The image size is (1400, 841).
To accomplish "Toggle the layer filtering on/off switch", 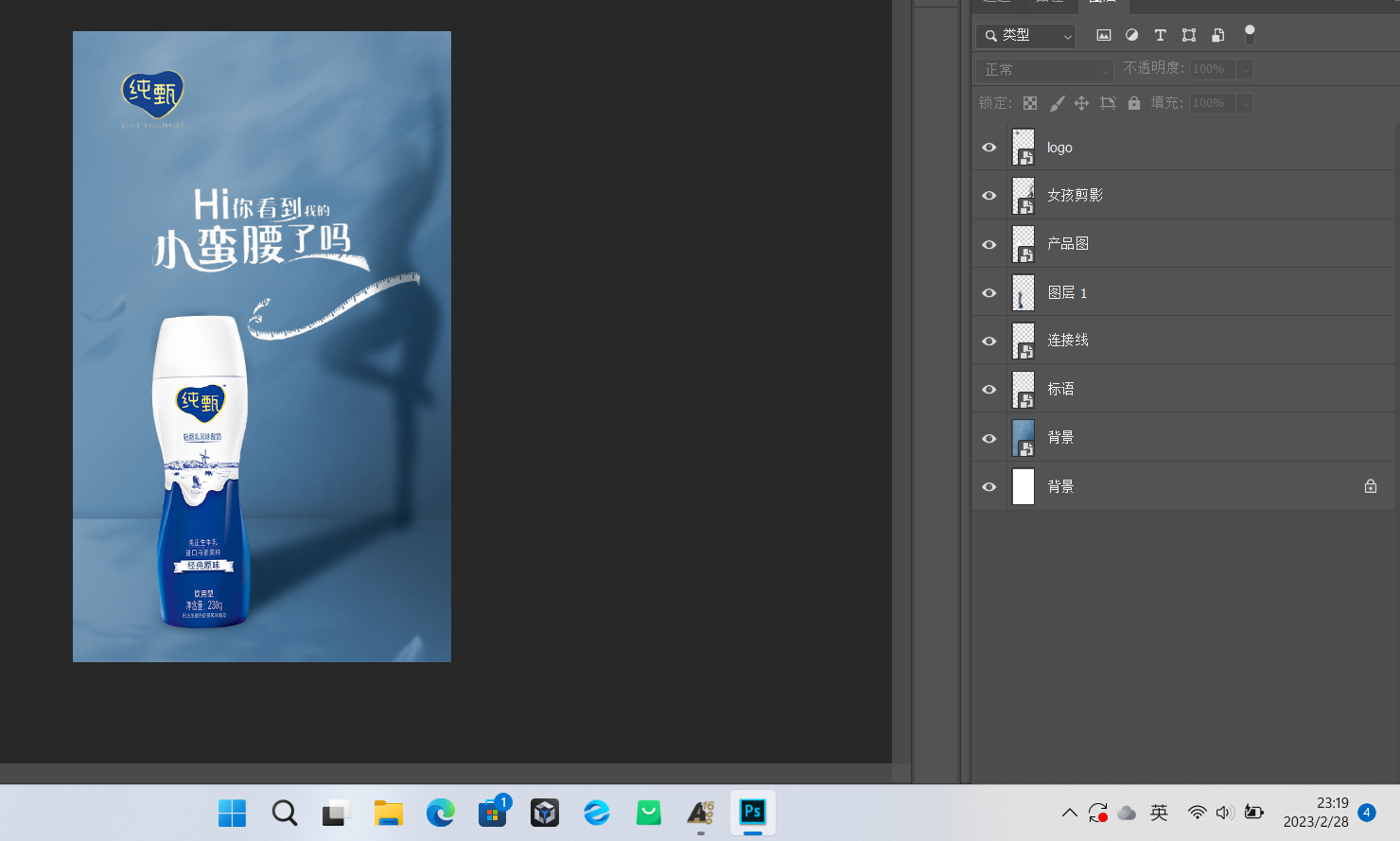I will coord(1250,35).
